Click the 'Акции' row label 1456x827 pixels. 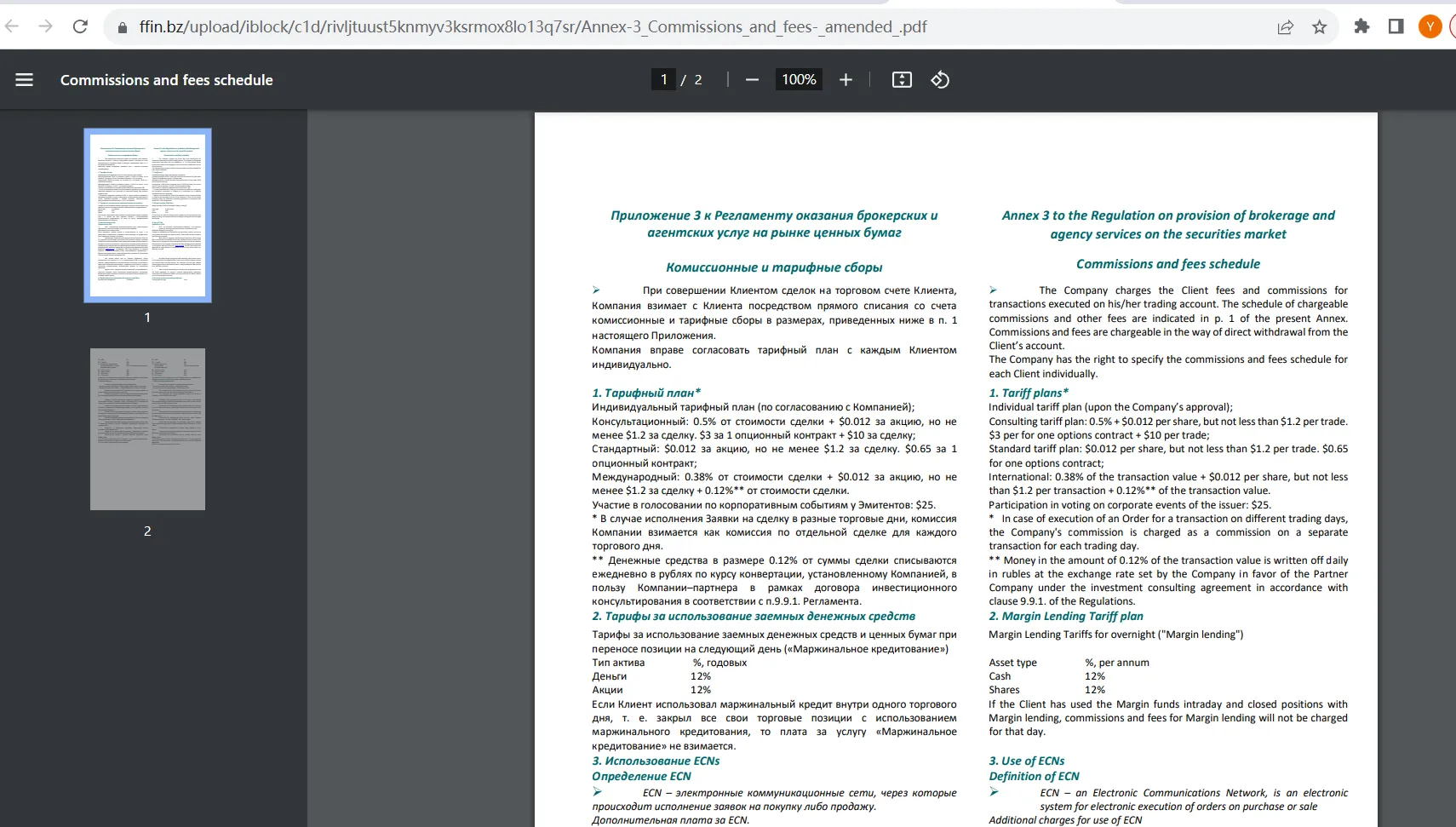coord(607,690)
